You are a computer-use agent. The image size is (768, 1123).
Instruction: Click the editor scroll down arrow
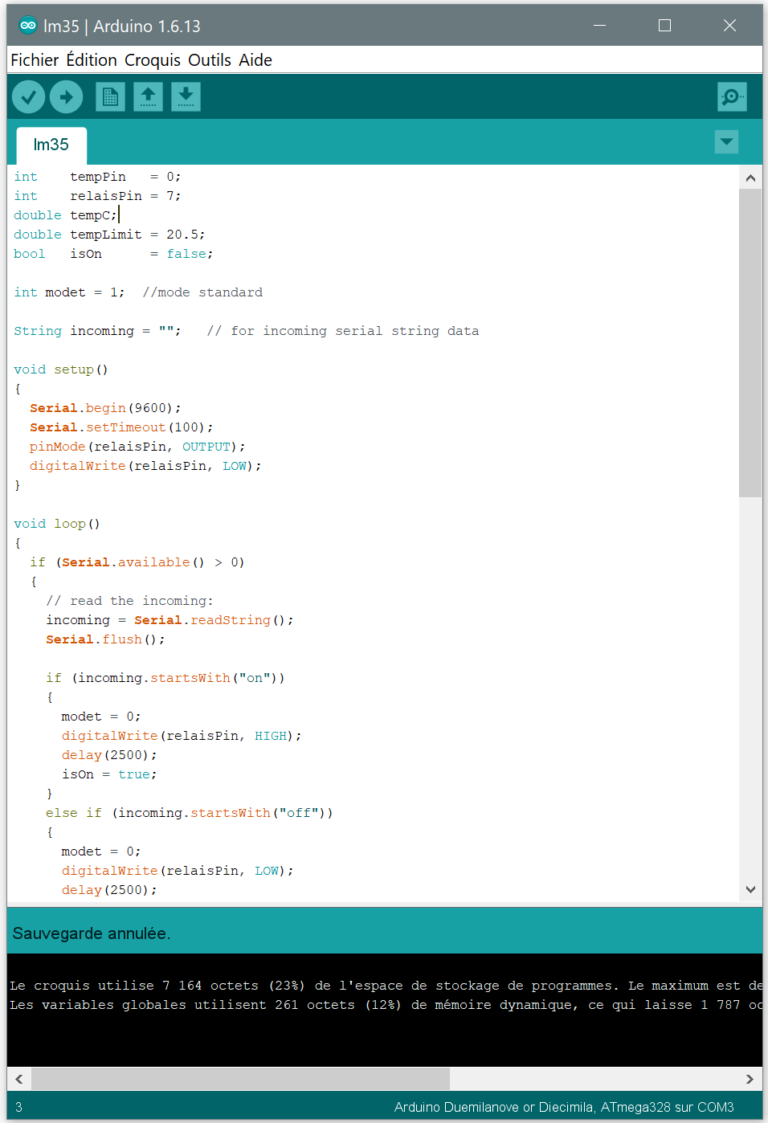pos(750,889)
